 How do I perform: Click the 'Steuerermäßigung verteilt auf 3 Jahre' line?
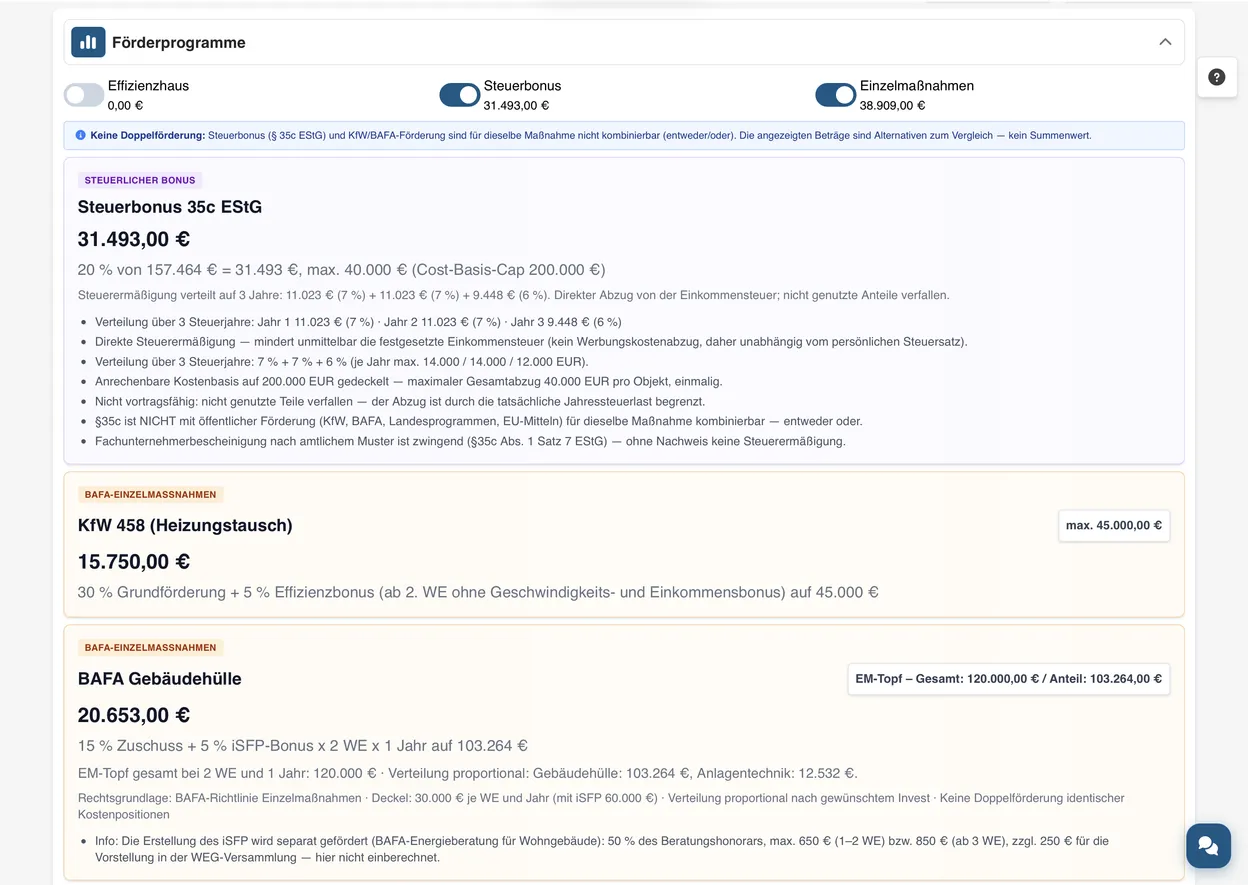coord(513,295)
